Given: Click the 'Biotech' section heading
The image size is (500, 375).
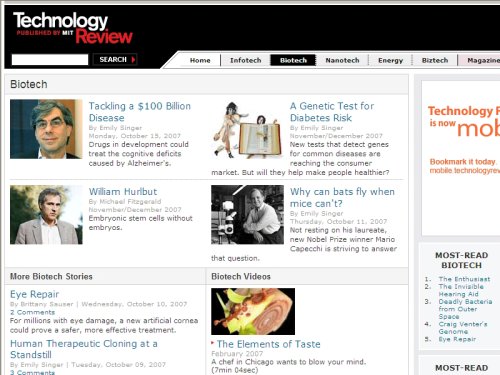Looking at the screenshot, I should coord(29,84).
